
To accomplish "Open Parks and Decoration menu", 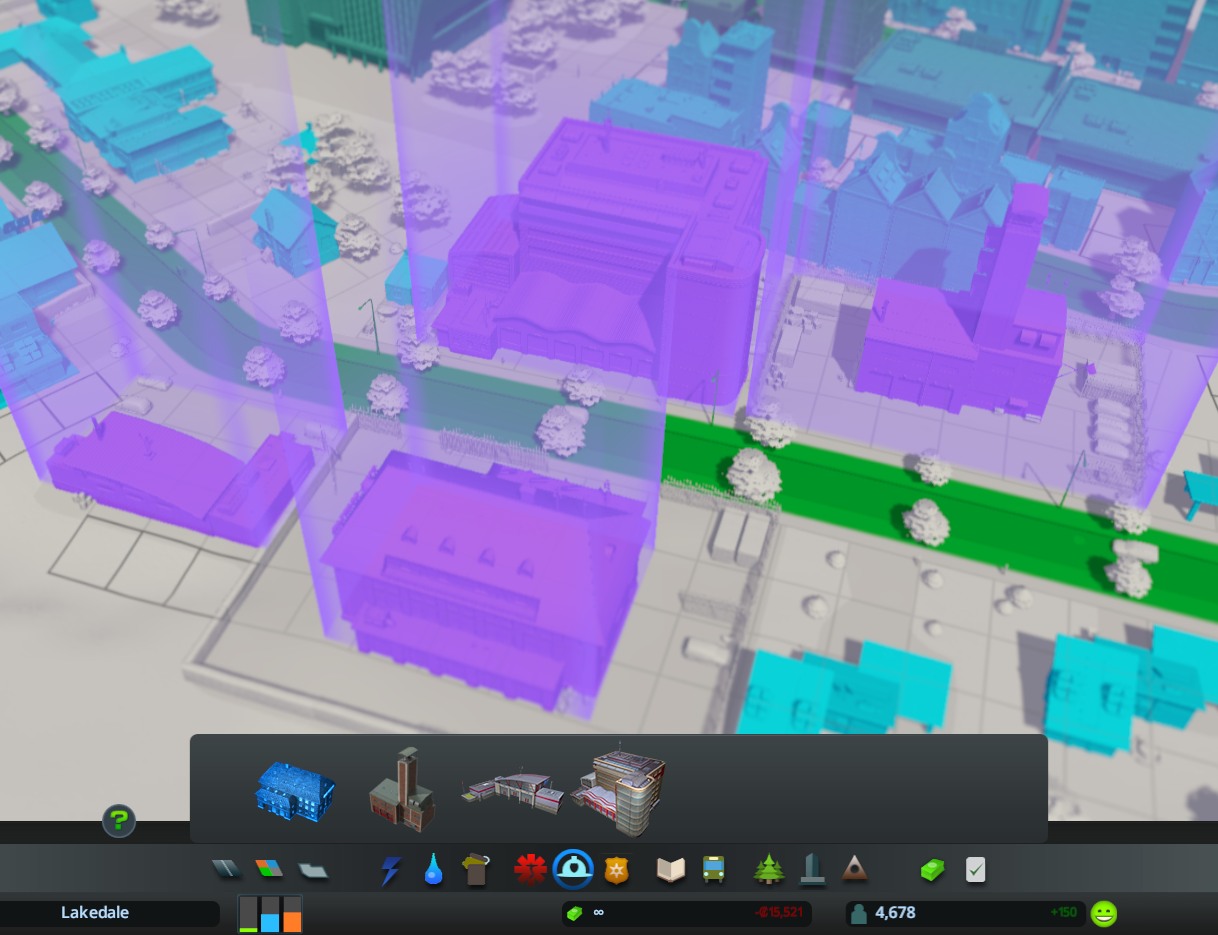I will [768, 869].
